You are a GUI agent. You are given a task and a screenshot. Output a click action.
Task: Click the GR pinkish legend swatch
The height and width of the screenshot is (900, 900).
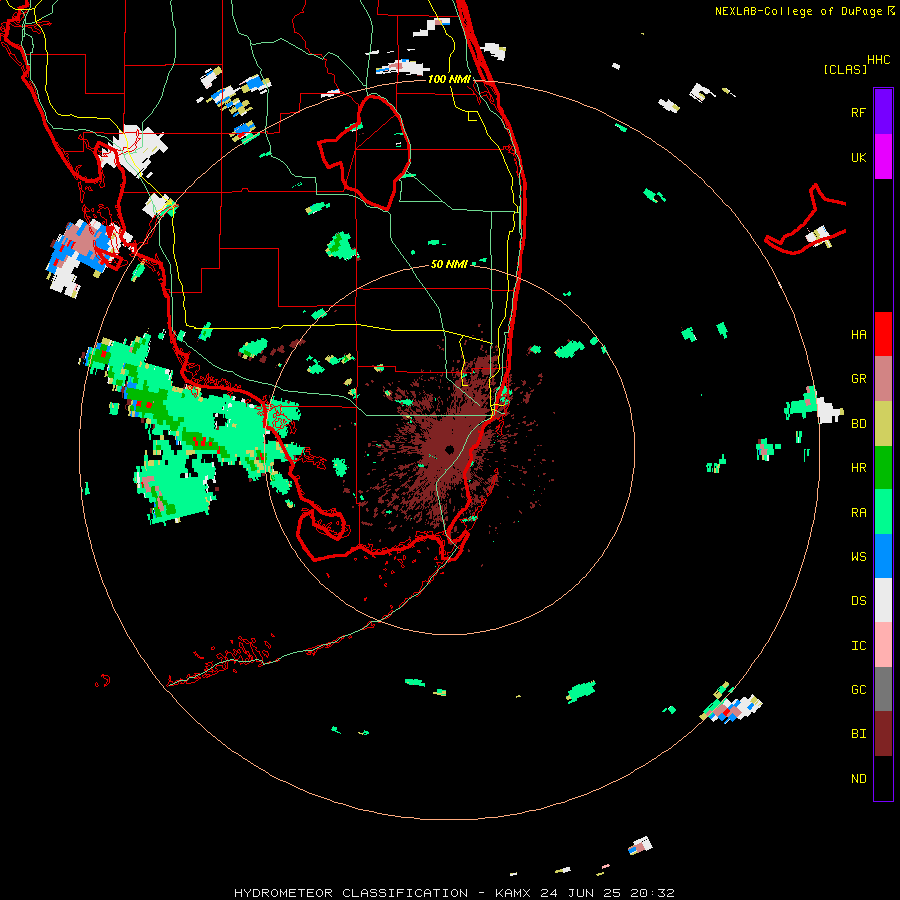click(883, 379)
